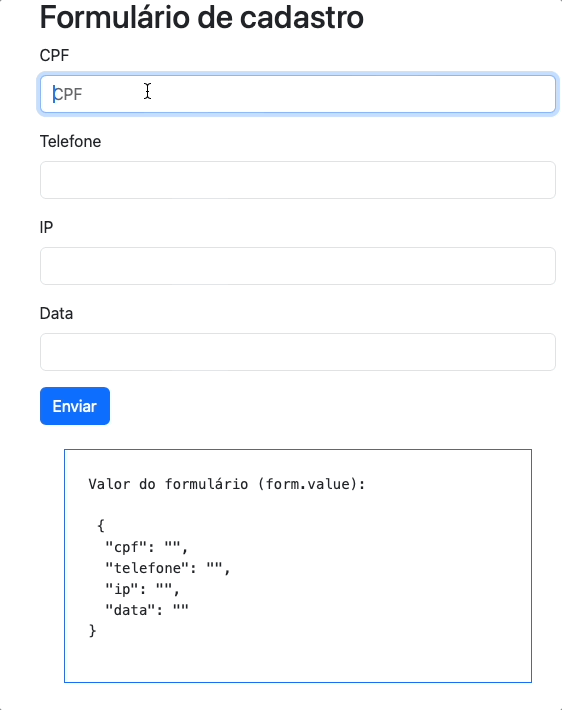Click the "telefone": "" line in the JSON output

pos(168,568)
